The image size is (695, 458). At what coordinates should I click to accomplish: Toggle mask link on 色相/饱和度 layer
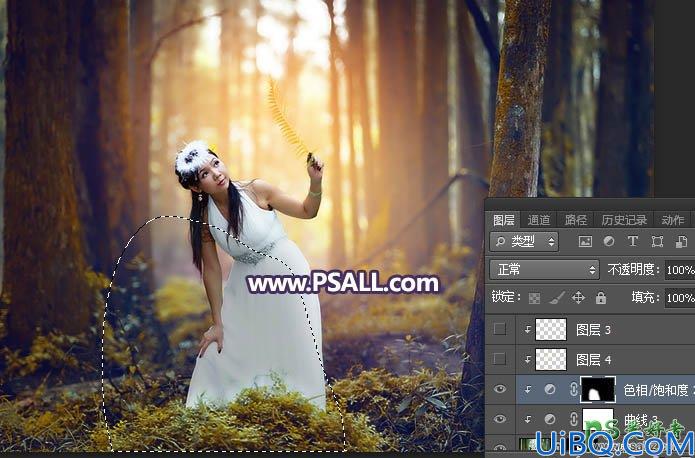[x=574, y=389]
